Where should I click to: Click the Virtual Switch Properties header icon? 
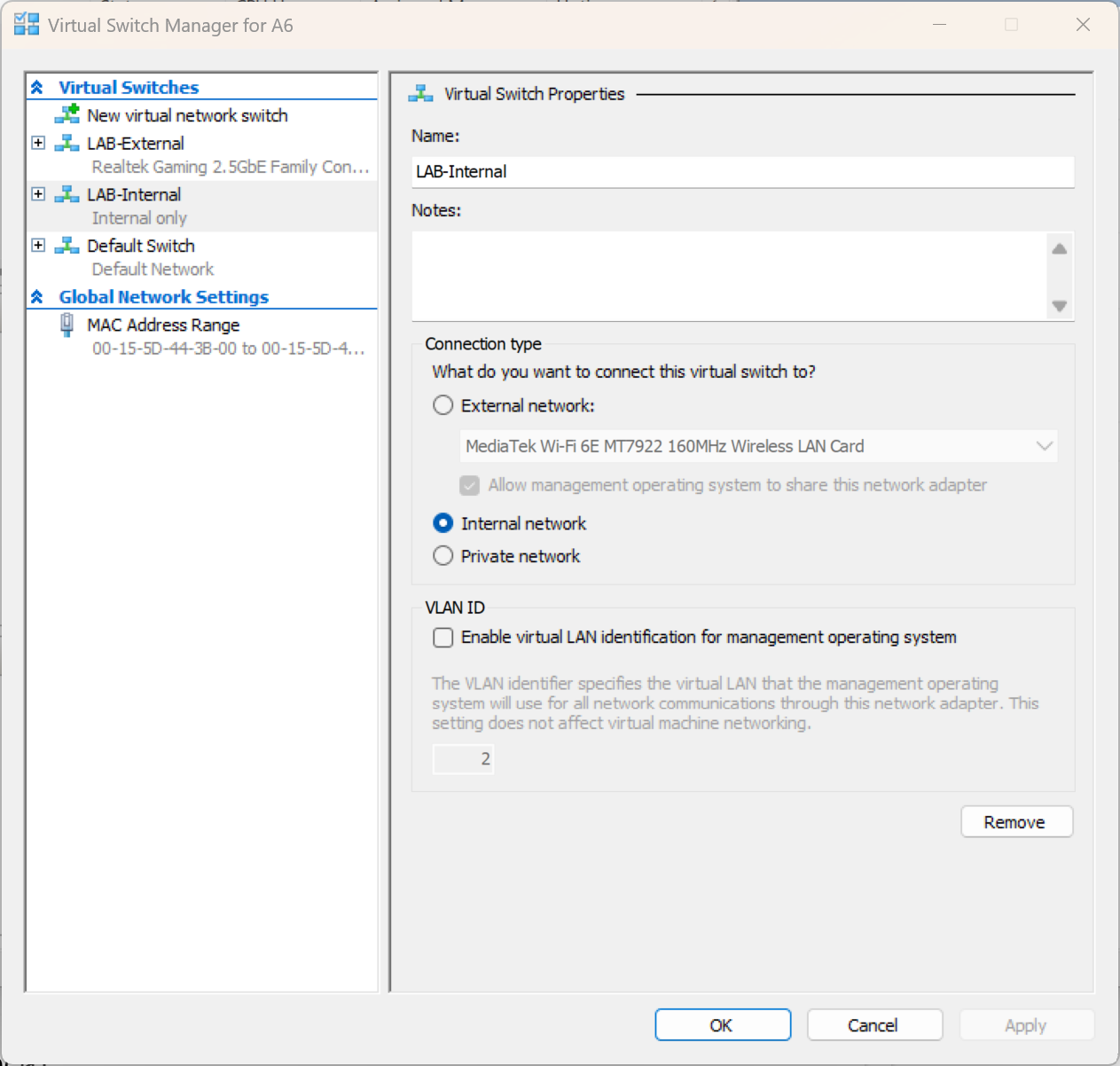pos(420,93)
